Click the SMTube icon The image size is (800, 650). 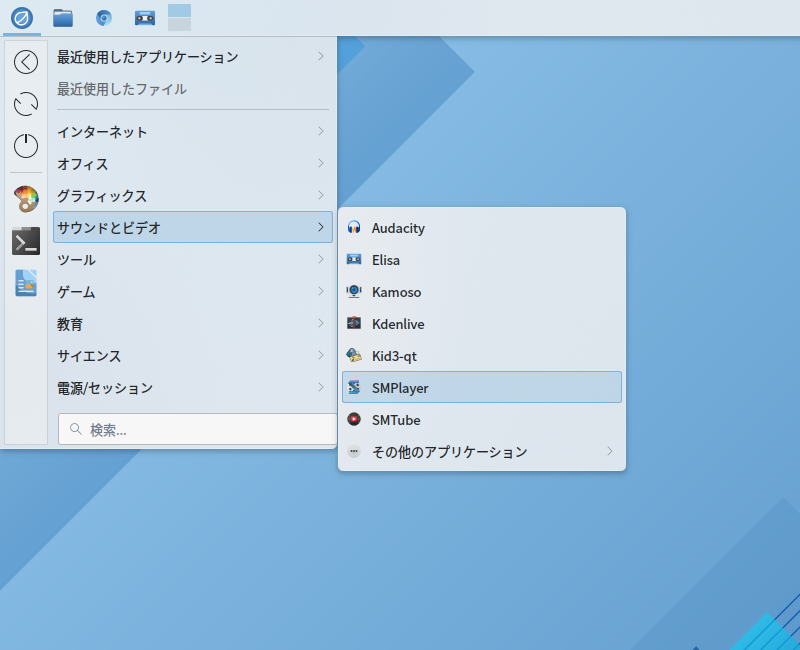point(354,419)
